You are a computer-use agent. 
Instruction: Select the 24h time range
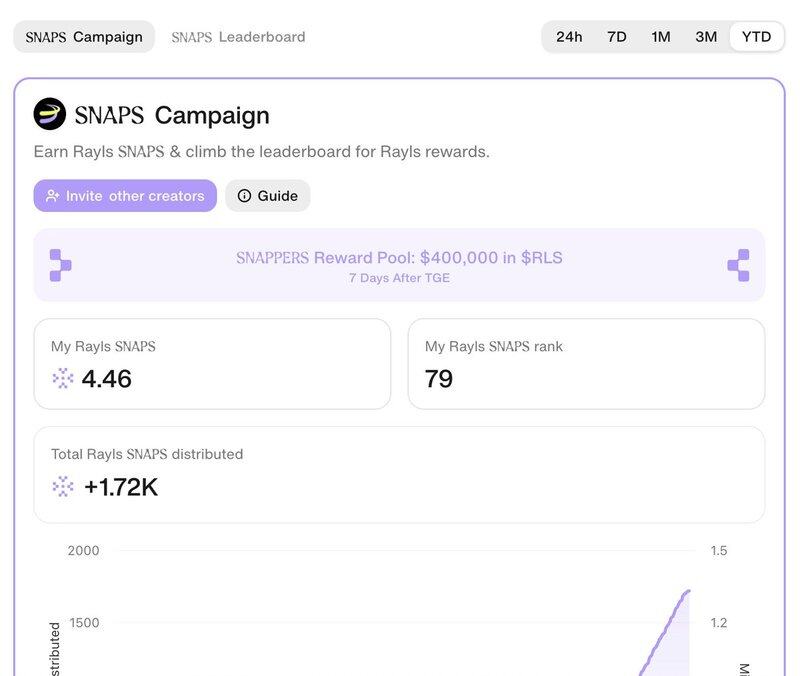[x=569, y=37]
